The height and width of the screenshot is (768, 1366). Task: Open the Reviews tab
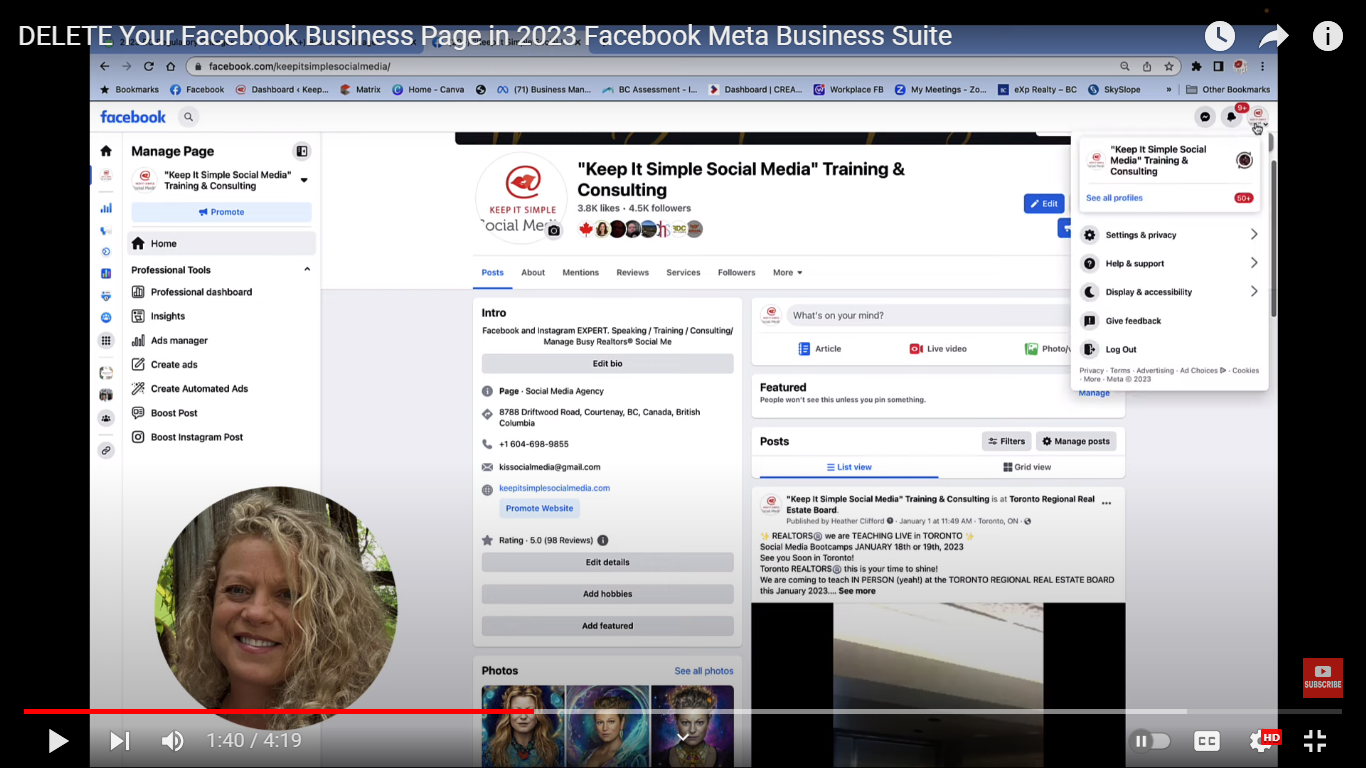(632, 272)
